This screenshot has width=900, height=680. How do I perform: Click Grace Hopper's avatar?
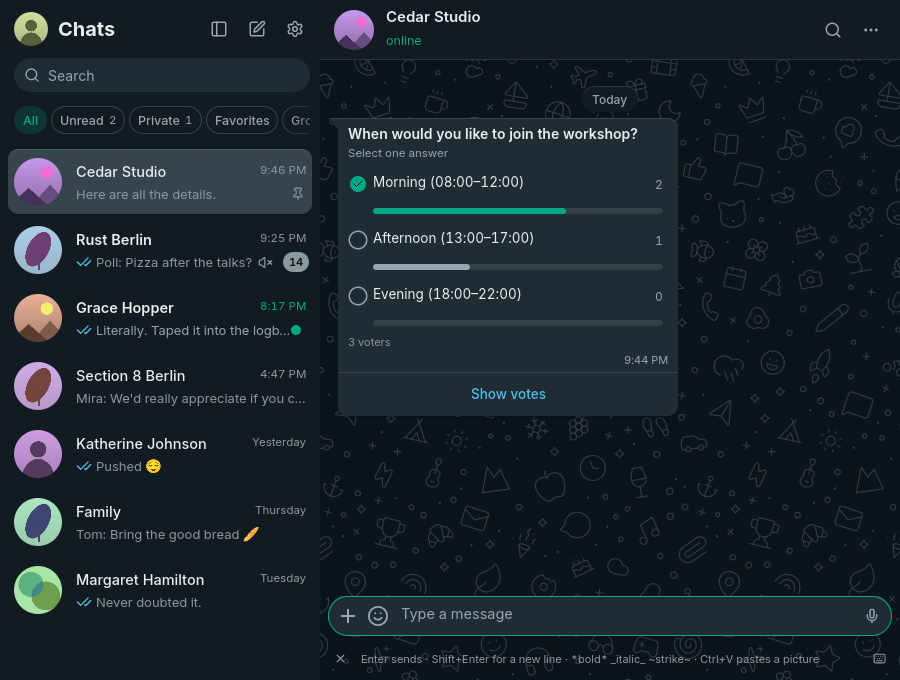pyautogui.click(x=38, y=318)
